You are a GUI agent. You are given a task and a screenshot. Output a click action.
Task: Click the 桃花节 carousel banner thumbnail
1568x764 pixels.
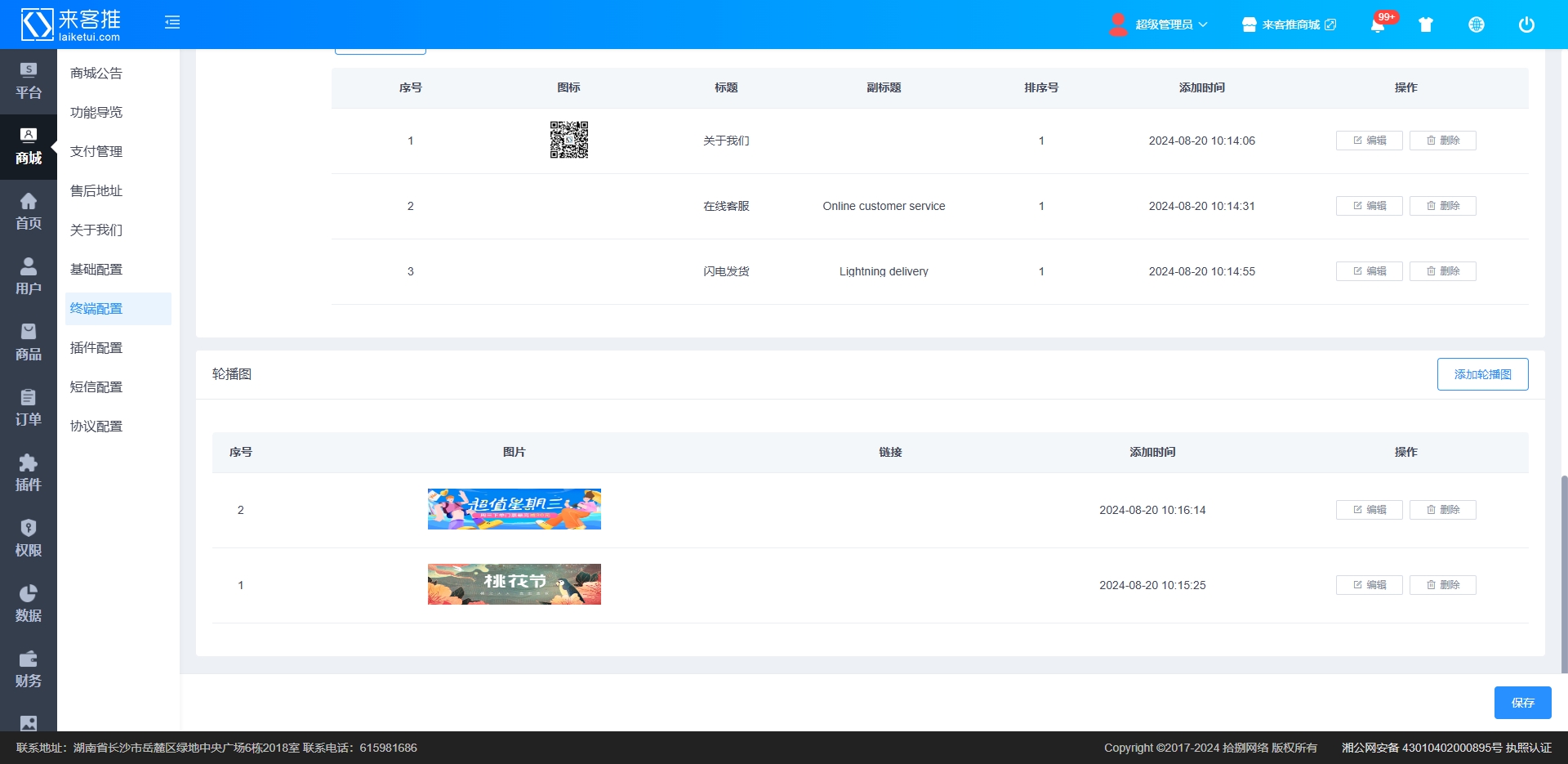(514, 584)
